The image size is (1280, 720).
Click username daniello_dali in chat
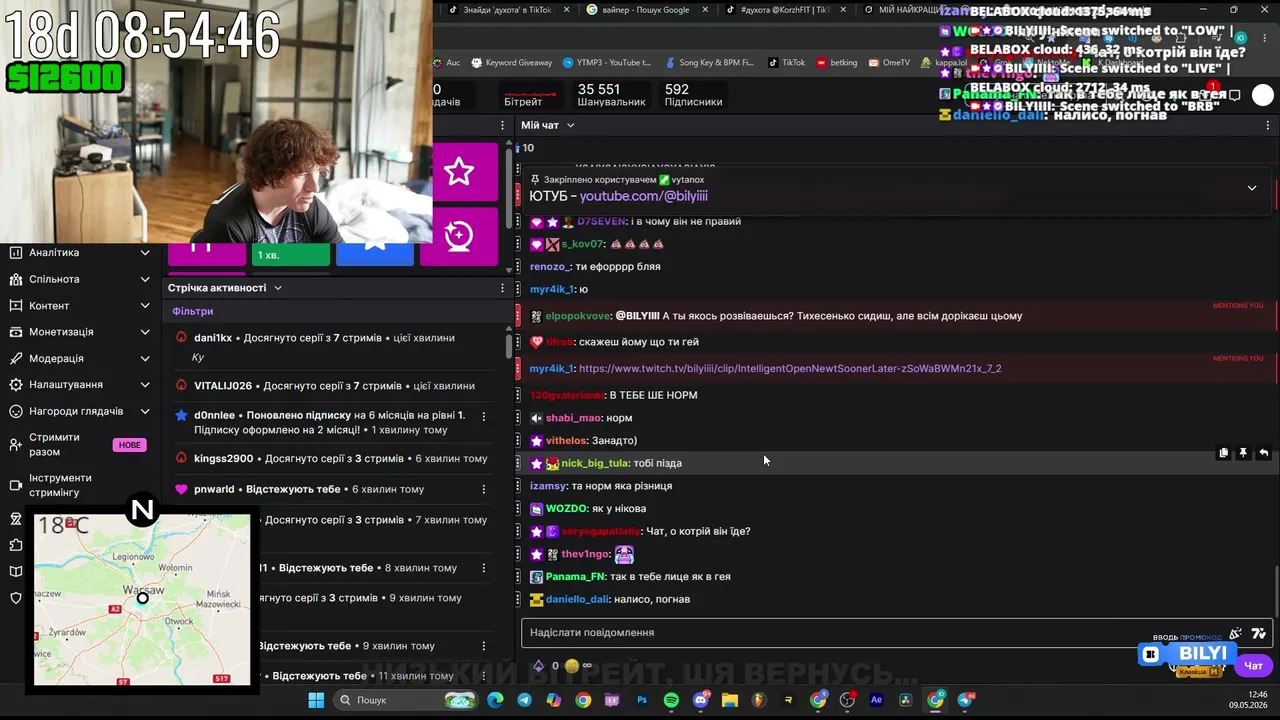(577, 599)
